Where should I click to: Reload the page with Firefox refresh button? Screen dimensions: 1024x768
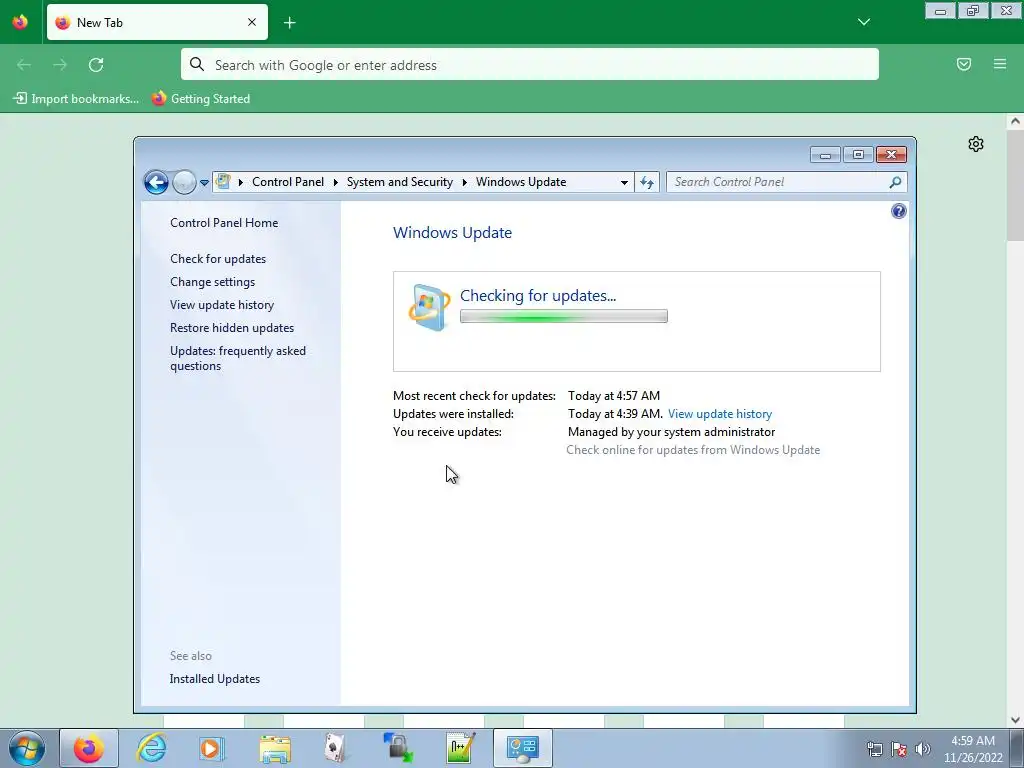96,65
